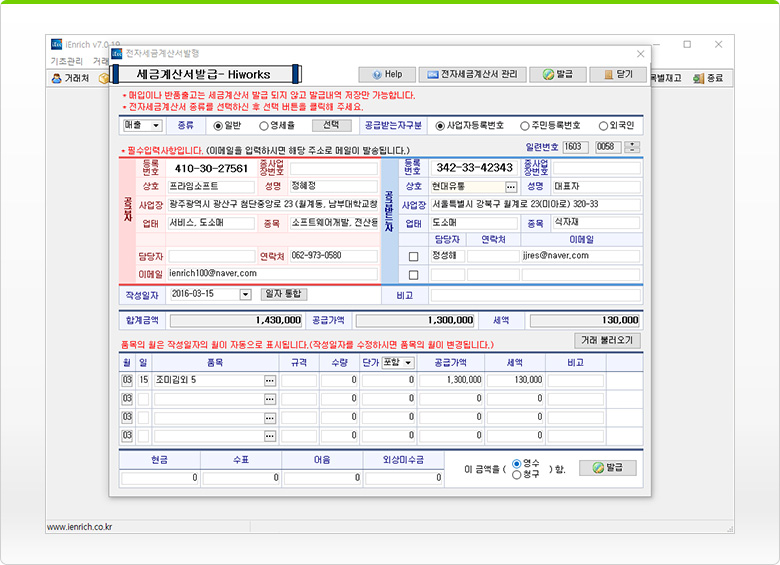The height and width of the screenshot is (565, 780).
Task: Click the 거래처 icon in main window
Action: tap(71, 78)
